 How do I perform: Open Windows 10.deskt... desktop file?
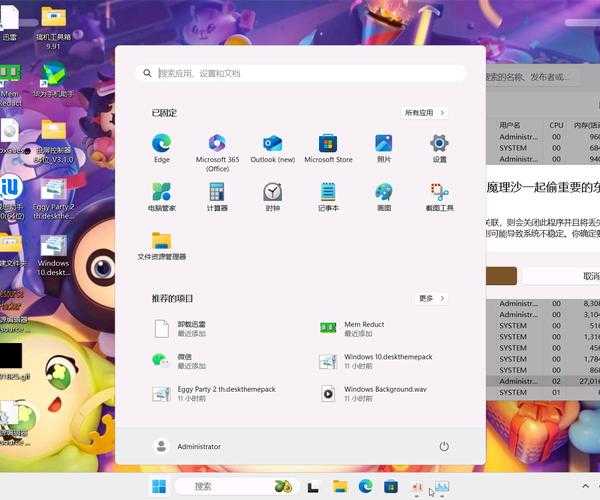pyautogui.click(x=54, y=255)
